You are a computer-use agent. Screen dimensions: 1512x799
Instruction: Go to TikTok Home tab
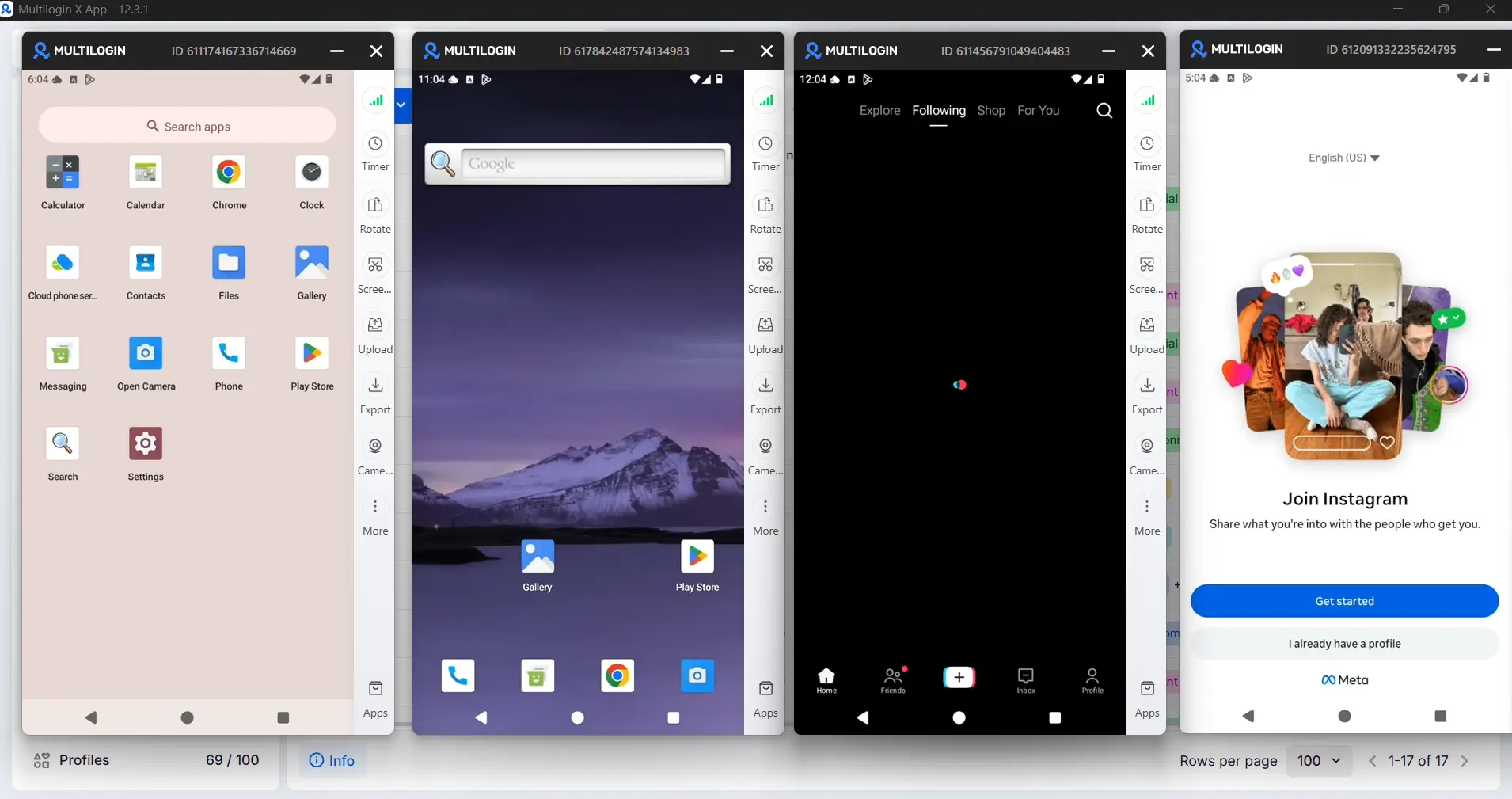[826, 680]
